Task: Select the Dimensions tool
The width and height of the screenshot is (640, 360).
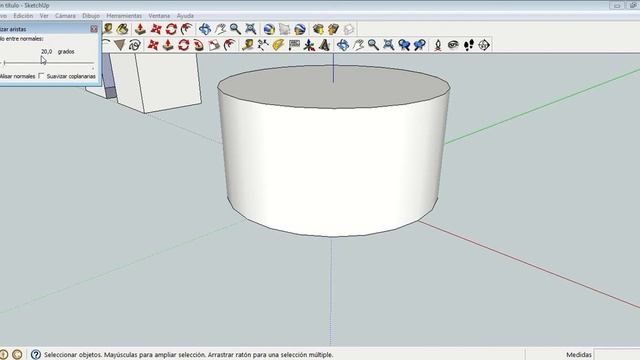Action: (263, 45)
